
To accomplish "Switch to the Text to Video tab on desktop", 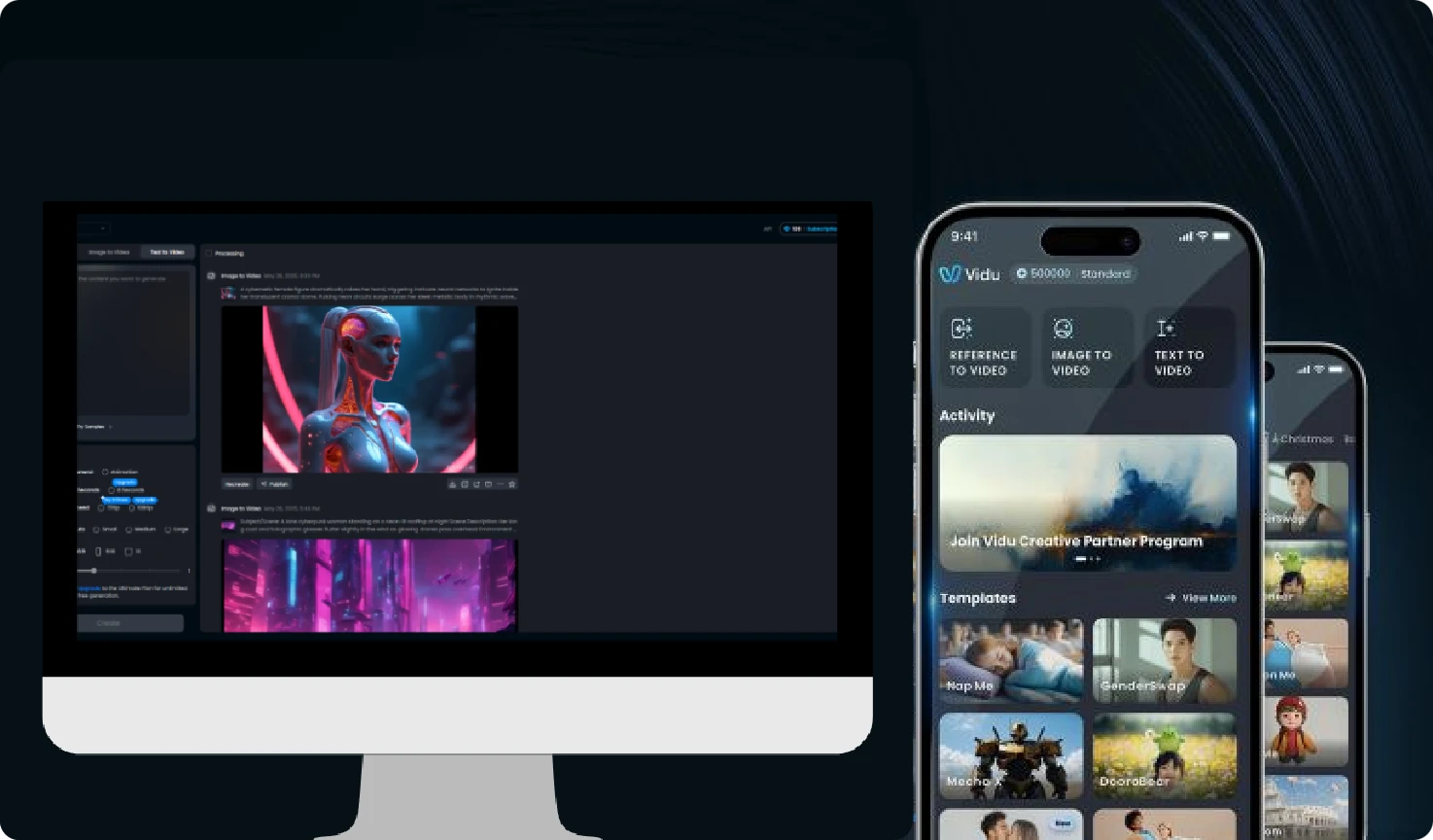I will pos(167,252).
